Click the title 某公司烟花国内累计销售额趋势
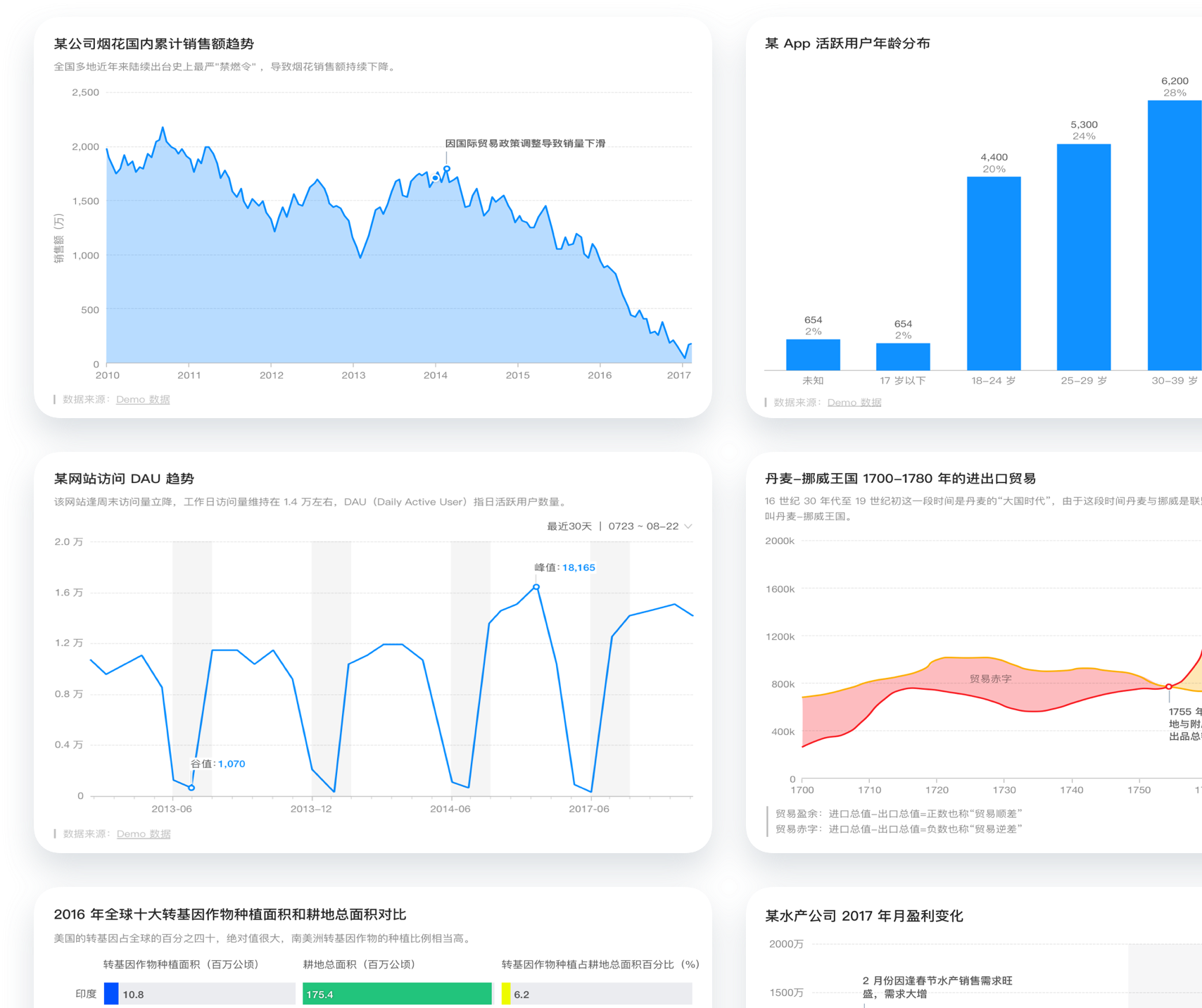 click(154, 44)
